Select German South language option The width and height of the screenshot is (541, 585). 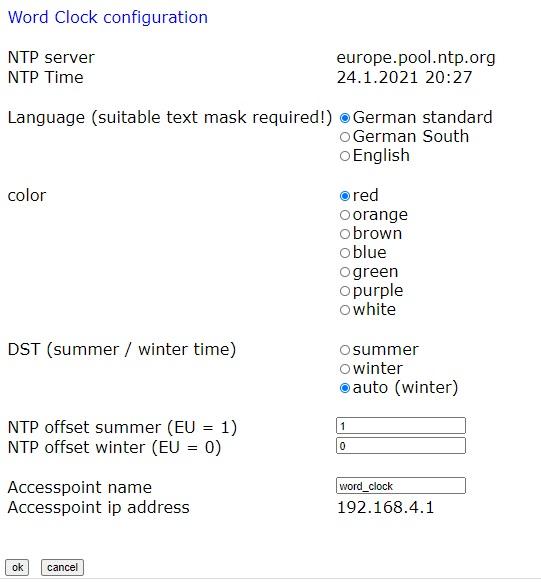click(x=345, y=137)
